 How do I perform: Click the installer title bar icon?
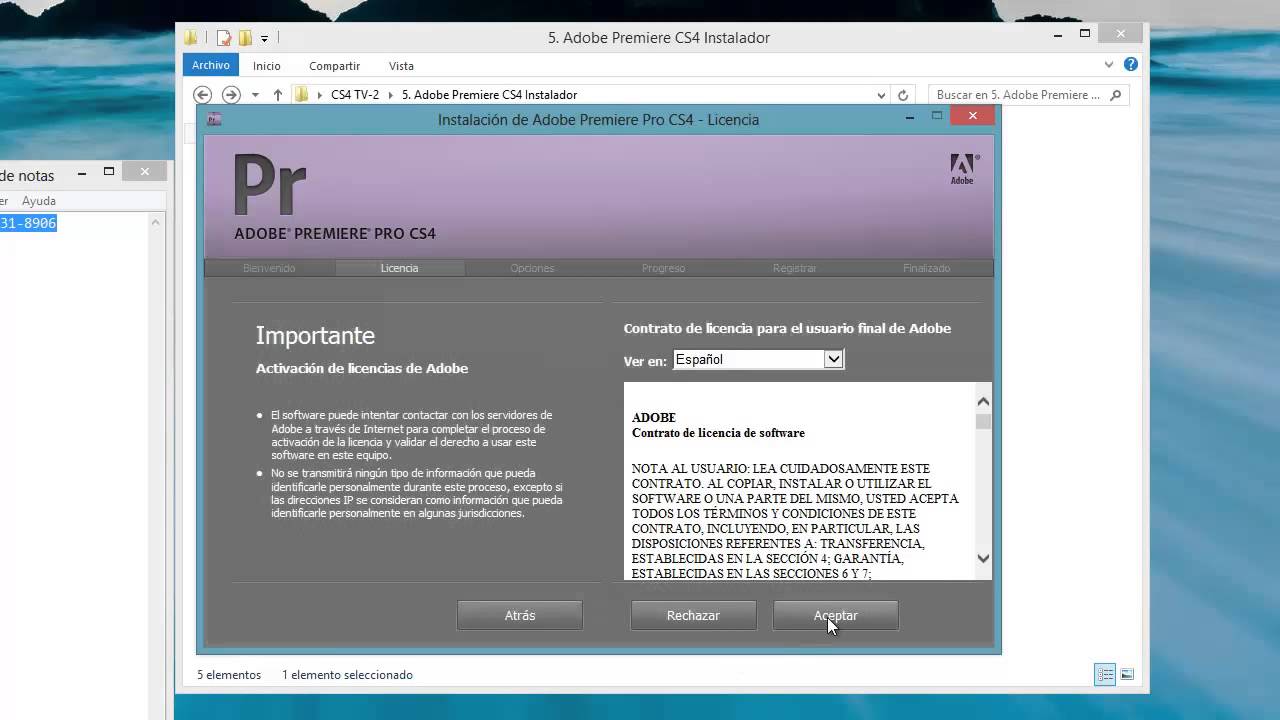click(214, 119)
